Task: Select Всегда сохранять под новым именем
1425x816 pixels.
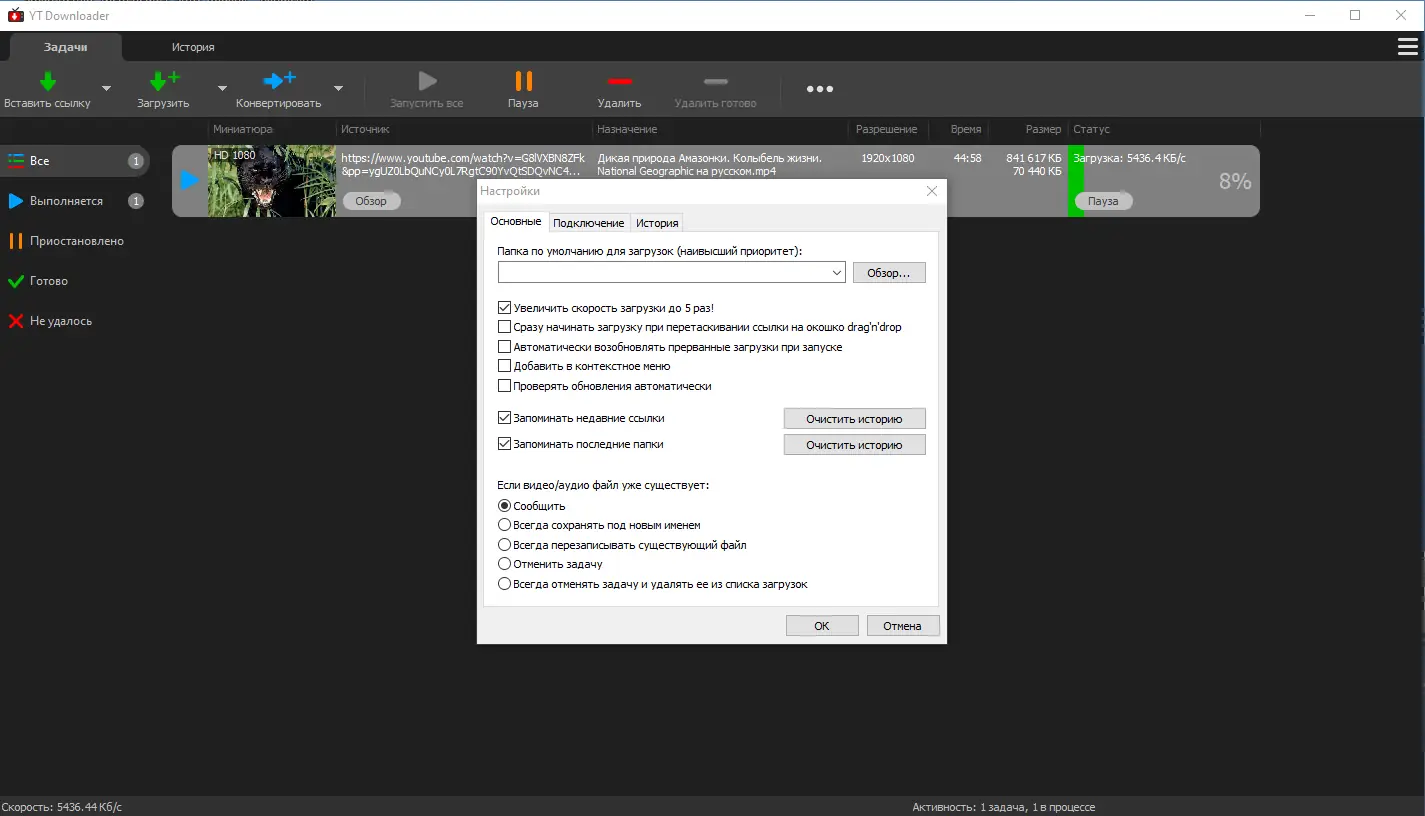Action: pyautogui.click(x=504, y=525)
